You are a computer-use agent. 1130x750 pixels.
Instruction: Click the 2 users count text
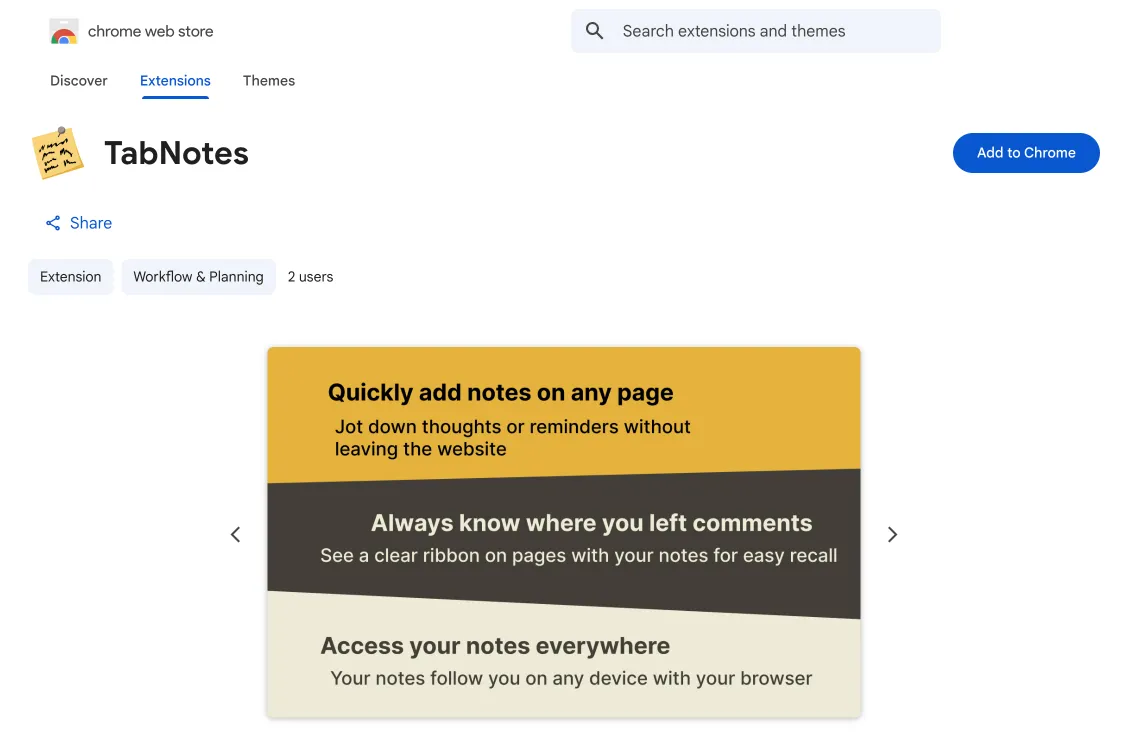pos(310,276)
